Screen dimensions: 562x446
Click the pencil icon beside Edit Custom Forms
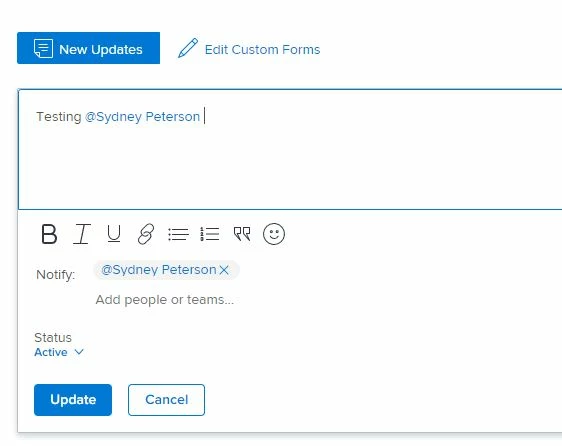click(188, 48)
